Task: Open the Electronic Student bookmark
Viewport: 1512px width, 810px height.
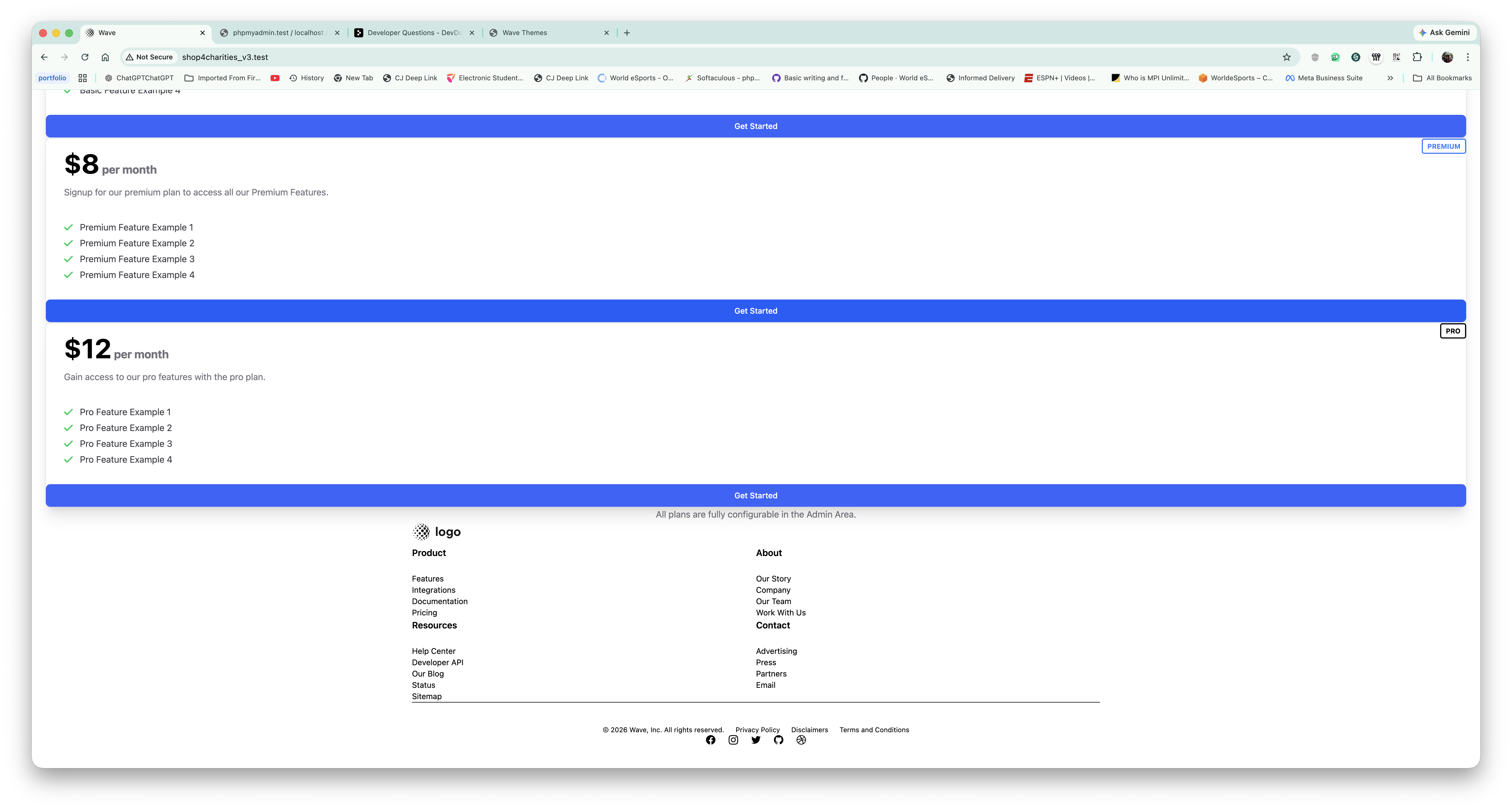Action: (485, 78)
